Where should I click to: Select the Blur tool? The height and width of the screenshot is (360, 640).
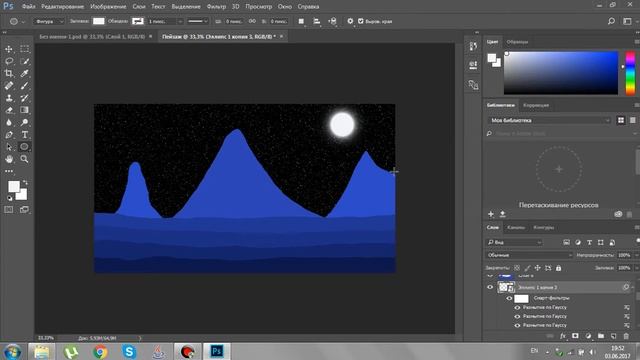click(x=9, y=122)
